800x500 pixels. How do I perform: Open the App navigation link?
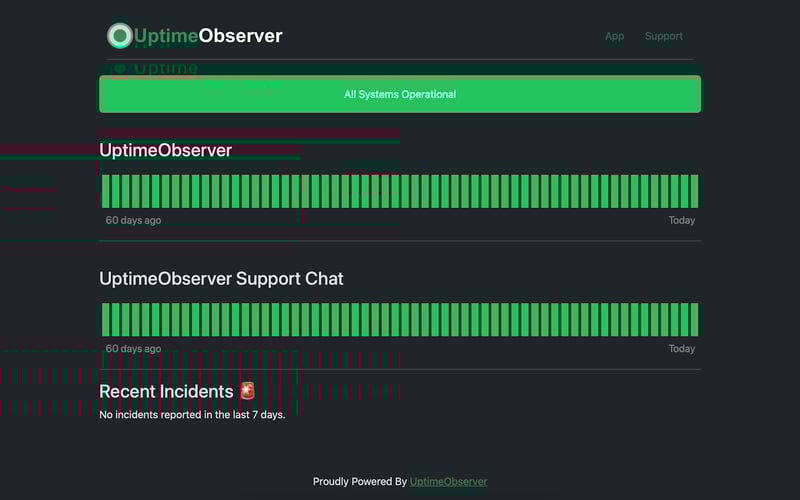coord(614,36)
